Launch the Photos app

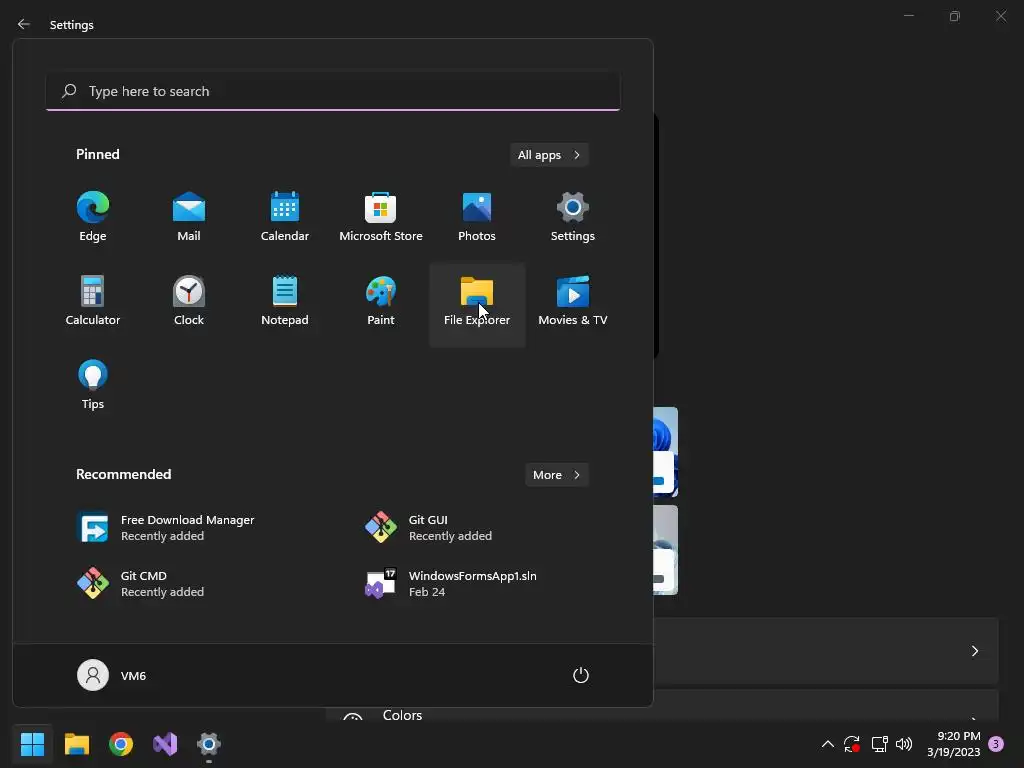[x=477, y=217]
